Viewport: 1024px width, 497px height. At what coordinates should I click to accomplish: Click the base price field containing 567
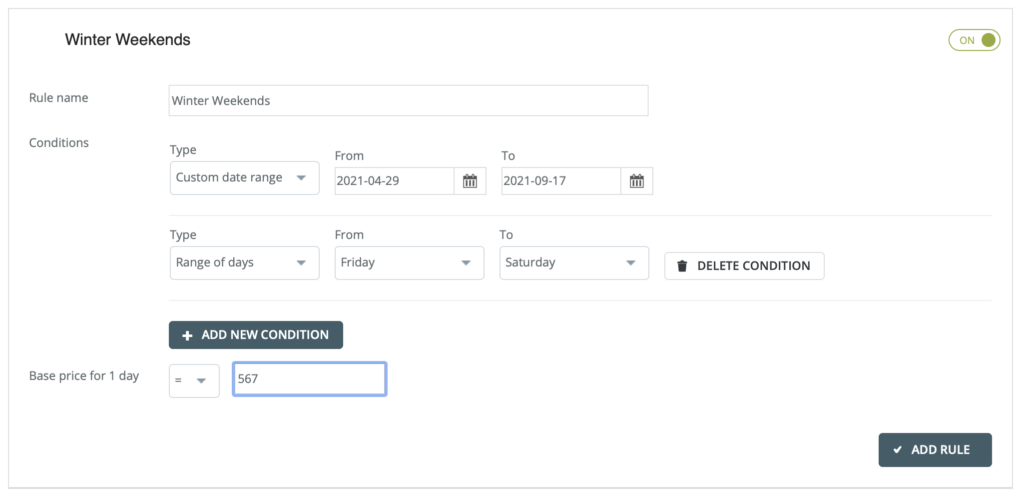(x=309, y=380)
